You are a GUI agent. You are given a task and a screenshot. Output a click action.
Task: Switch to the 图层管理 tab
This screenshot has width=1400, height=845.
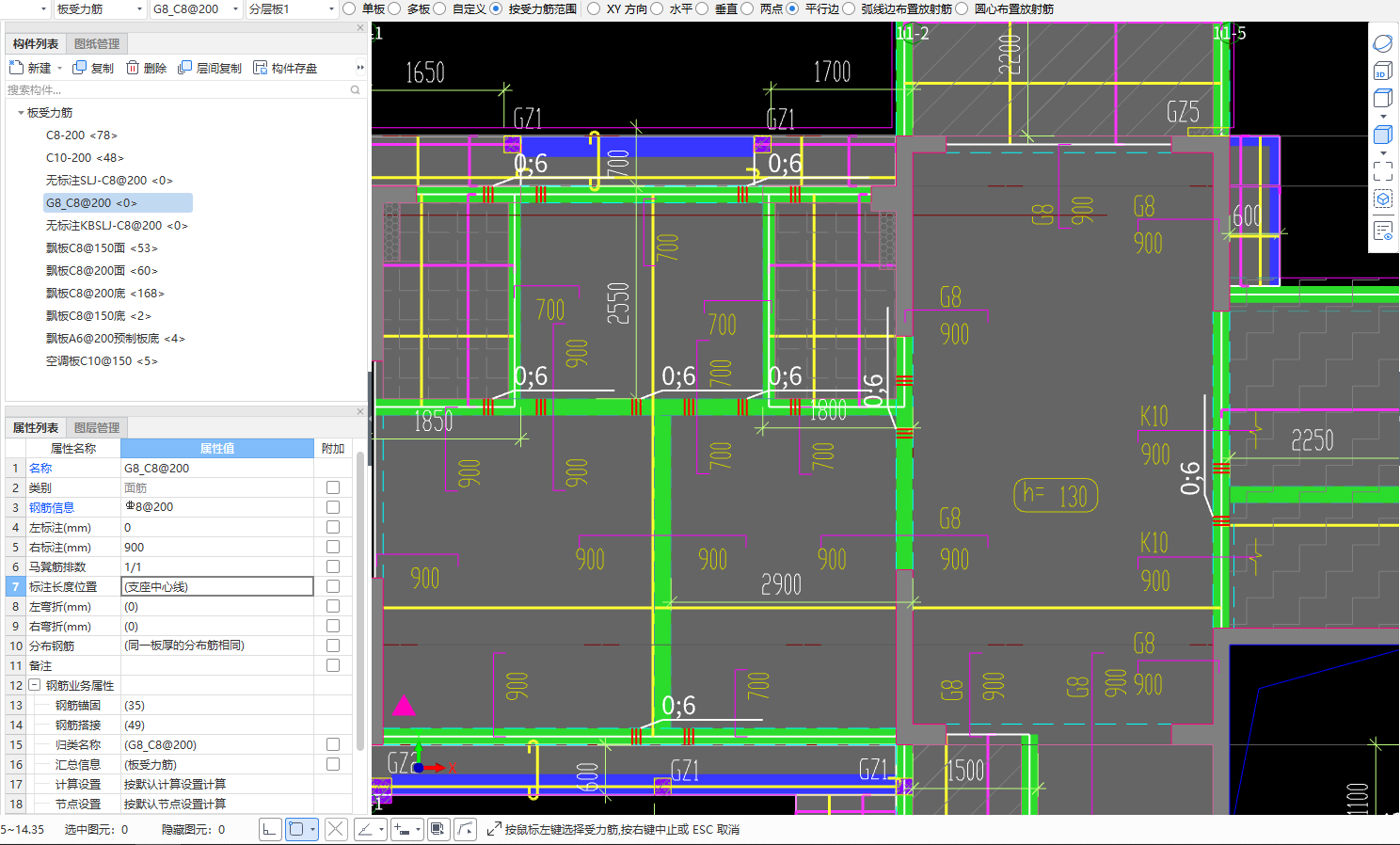pos(97,428)
